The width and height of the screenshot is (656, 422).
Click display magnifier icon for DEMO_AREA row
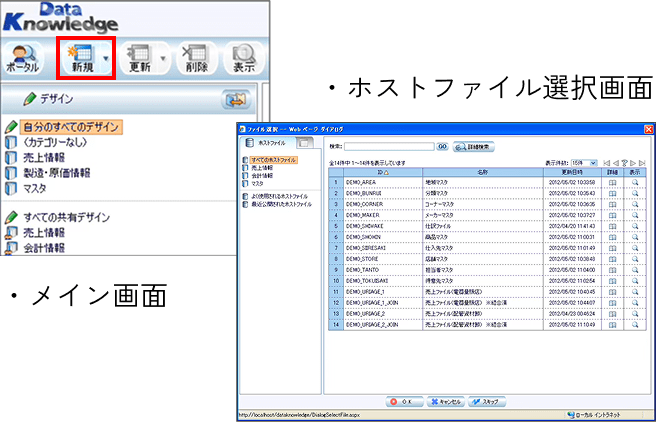click(x=635, y=183)
